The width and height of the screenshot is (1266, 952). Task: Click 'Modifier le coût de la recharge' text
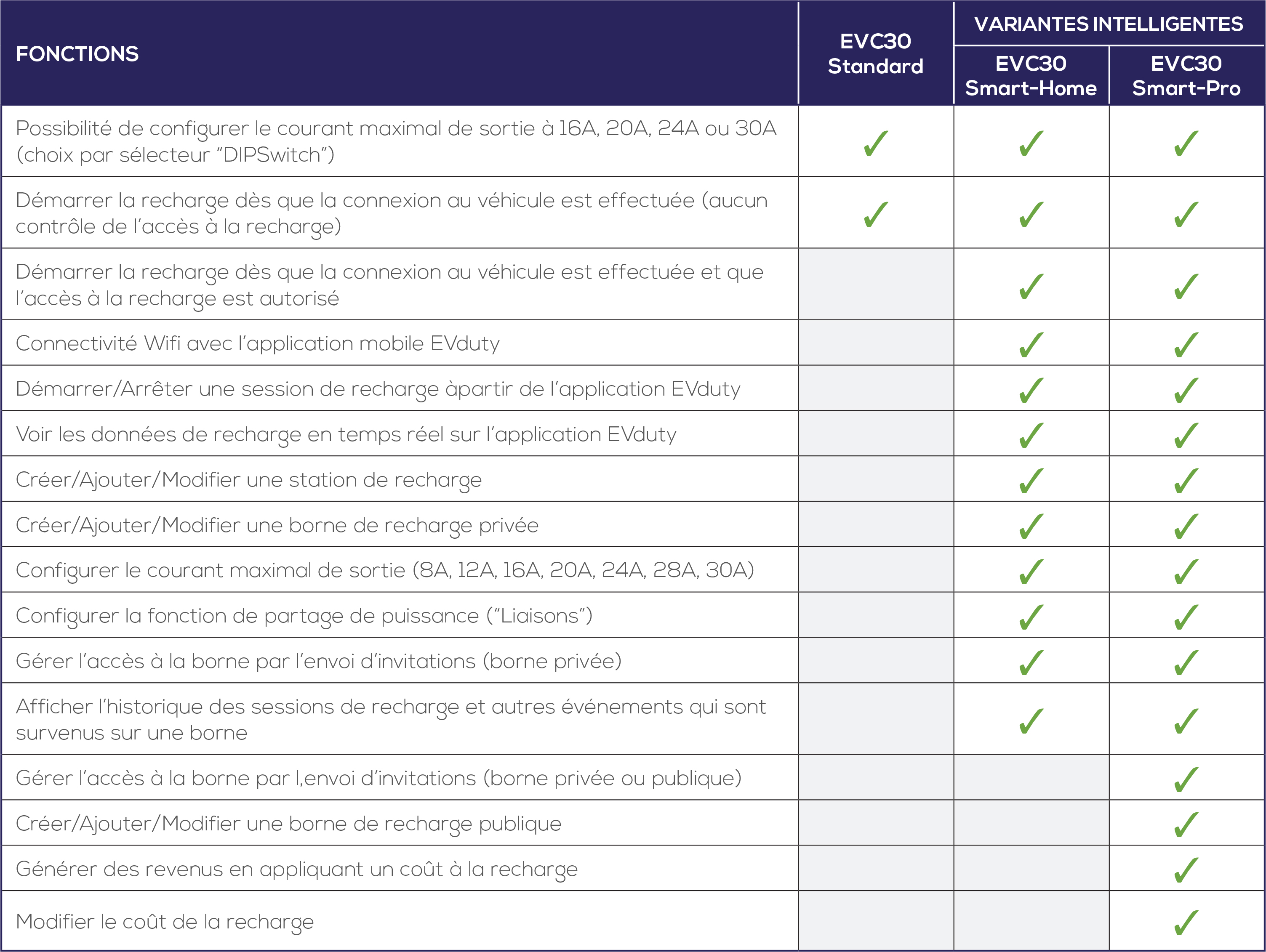pyautogui.click(x=165, y=922)
